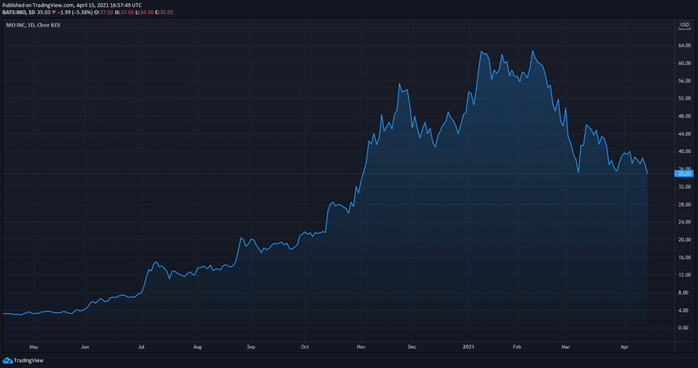
Task: Click the Jul label on the time axis
Action: (141, 347)
